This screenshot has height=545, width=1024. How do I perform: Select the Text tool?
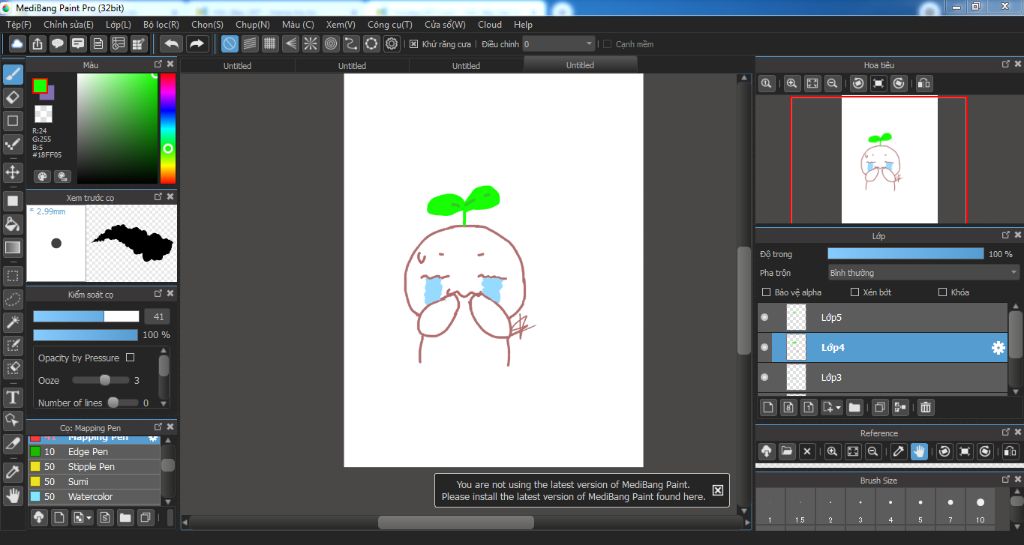click(x=12, y=397)
